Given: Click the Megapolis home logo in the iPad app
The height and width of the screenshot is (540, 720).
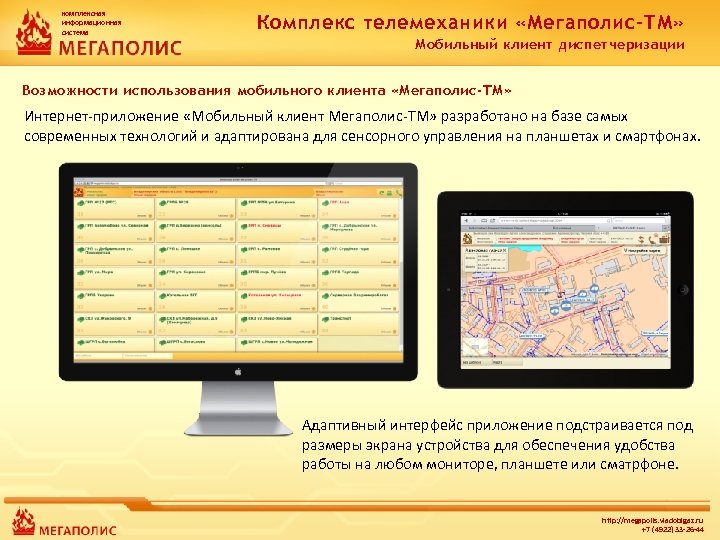Looking at the screenshot, I should pos(467,239).
